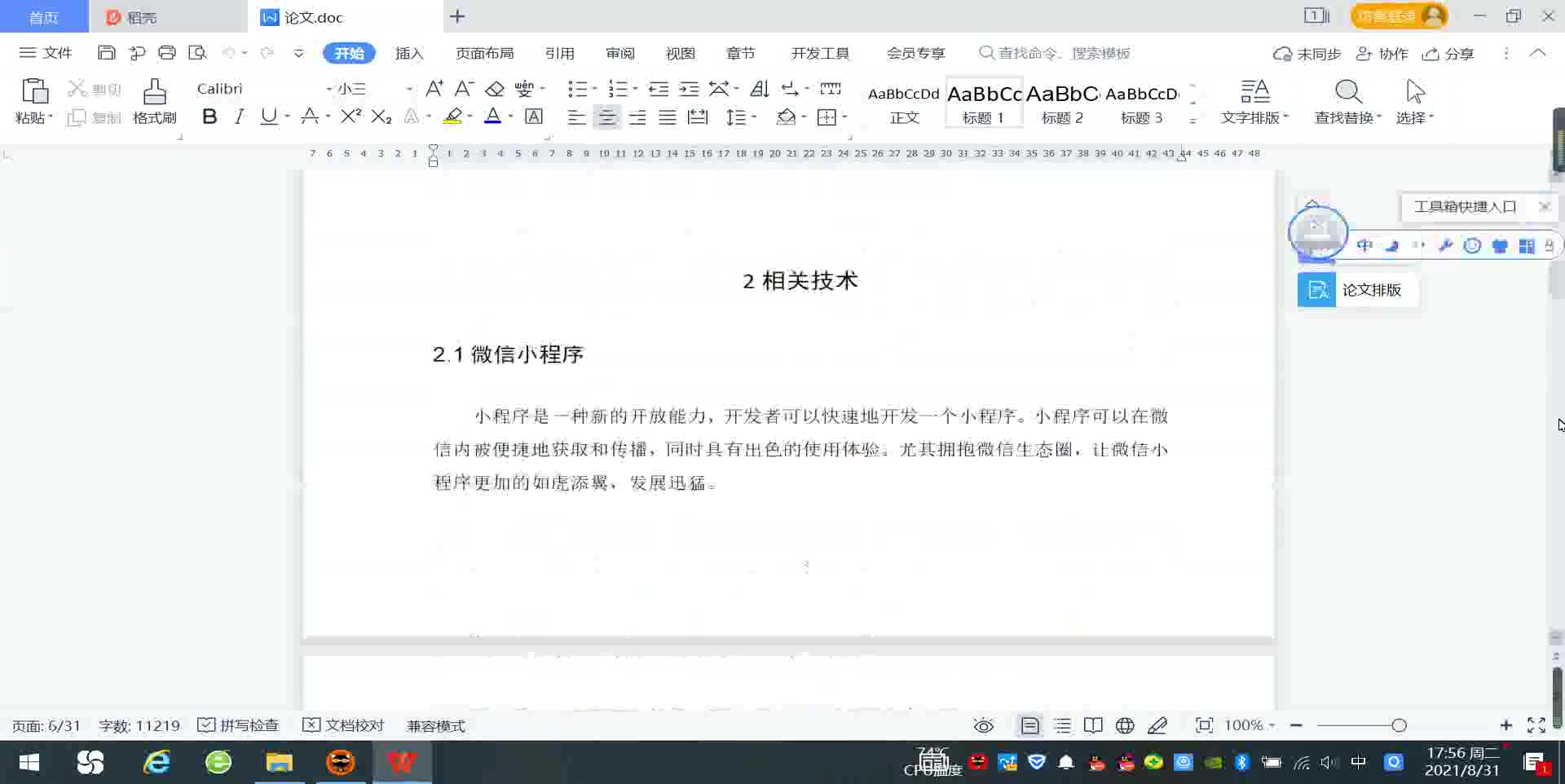Open eye protection mode icon in status bar
Viewport: 1565px width, 784px height.
984,725
